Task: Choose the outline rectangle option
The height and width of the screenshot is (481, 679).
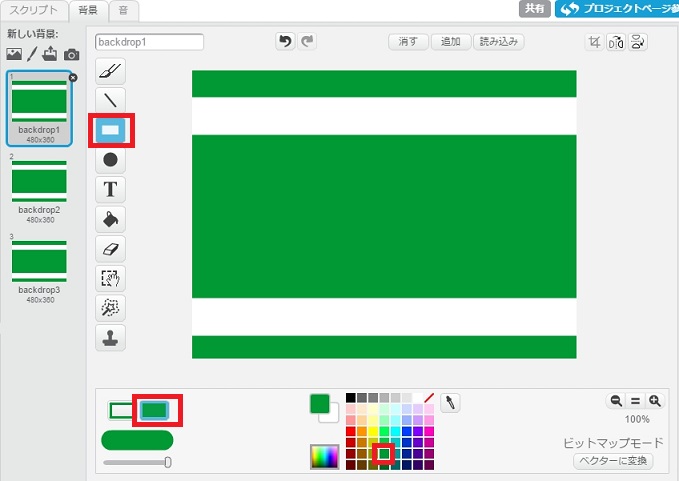Action: pos(121,410)
